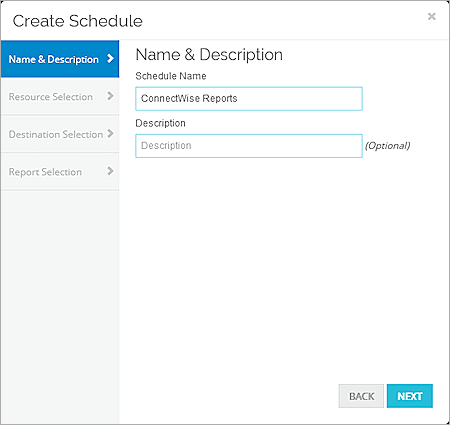Click the Schedule Name input field
The image size is (450, 425).
[249, 99]
